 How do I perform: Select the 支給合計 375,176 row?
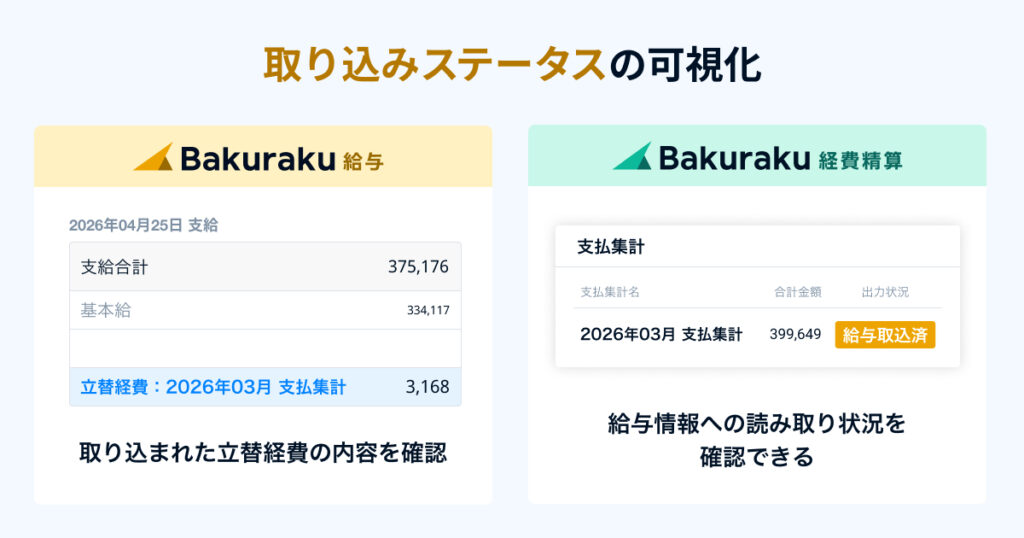pyautogui.click(x=265, y=267)
